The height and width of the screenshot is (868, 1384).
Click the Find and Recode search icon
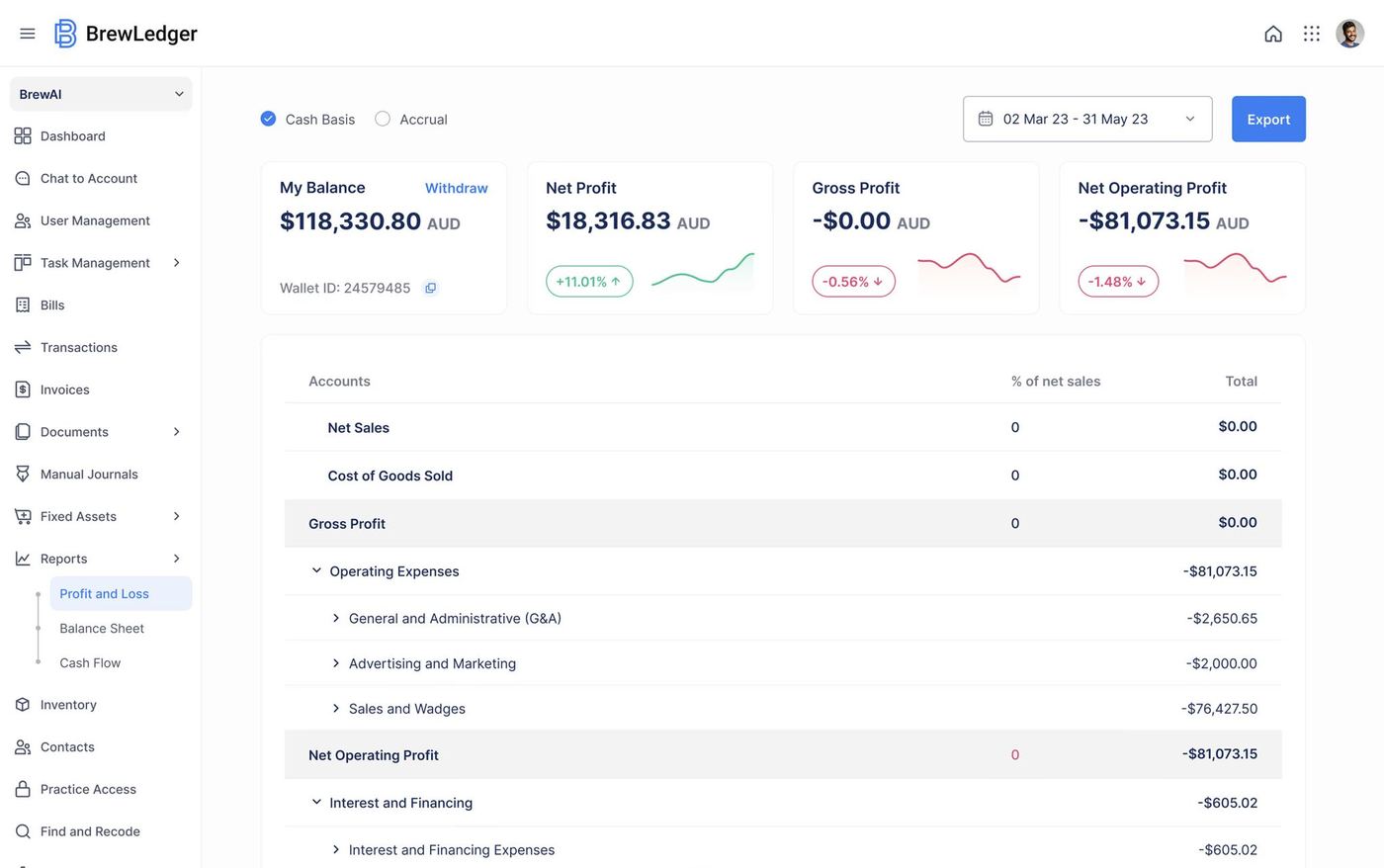click(23, 831)
